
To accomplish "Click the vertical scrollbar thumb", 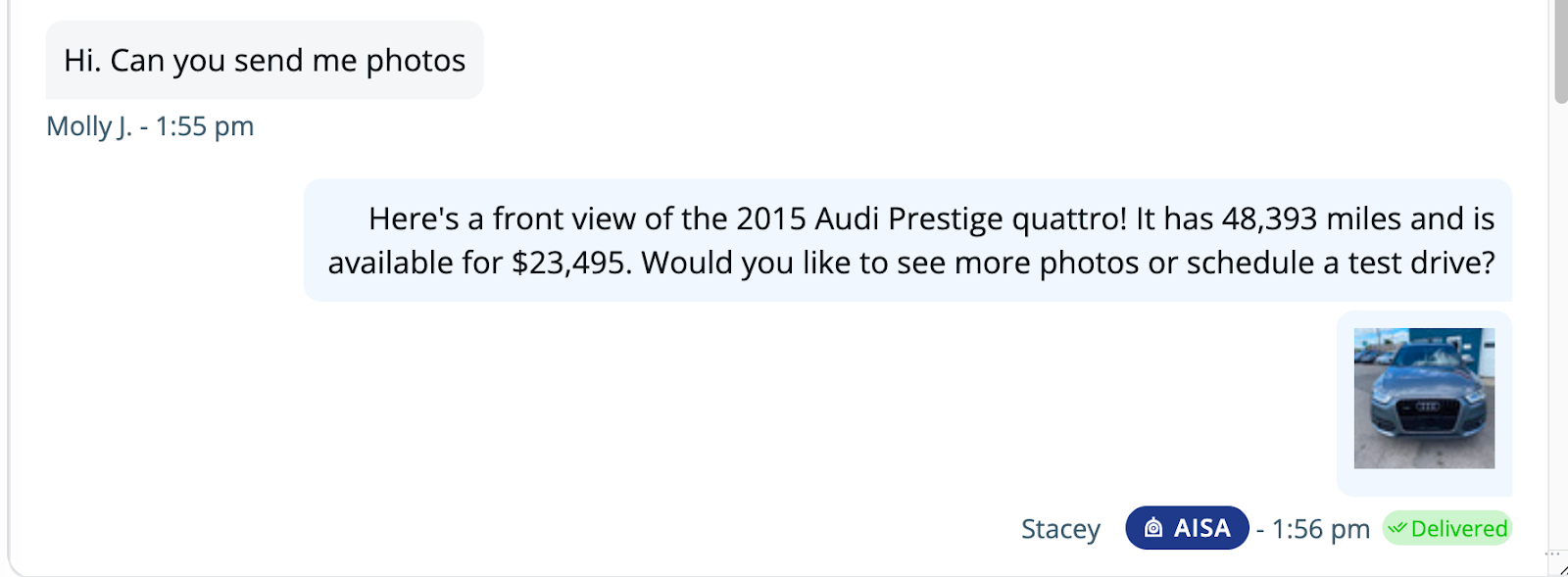I will tap(1560, 49).
